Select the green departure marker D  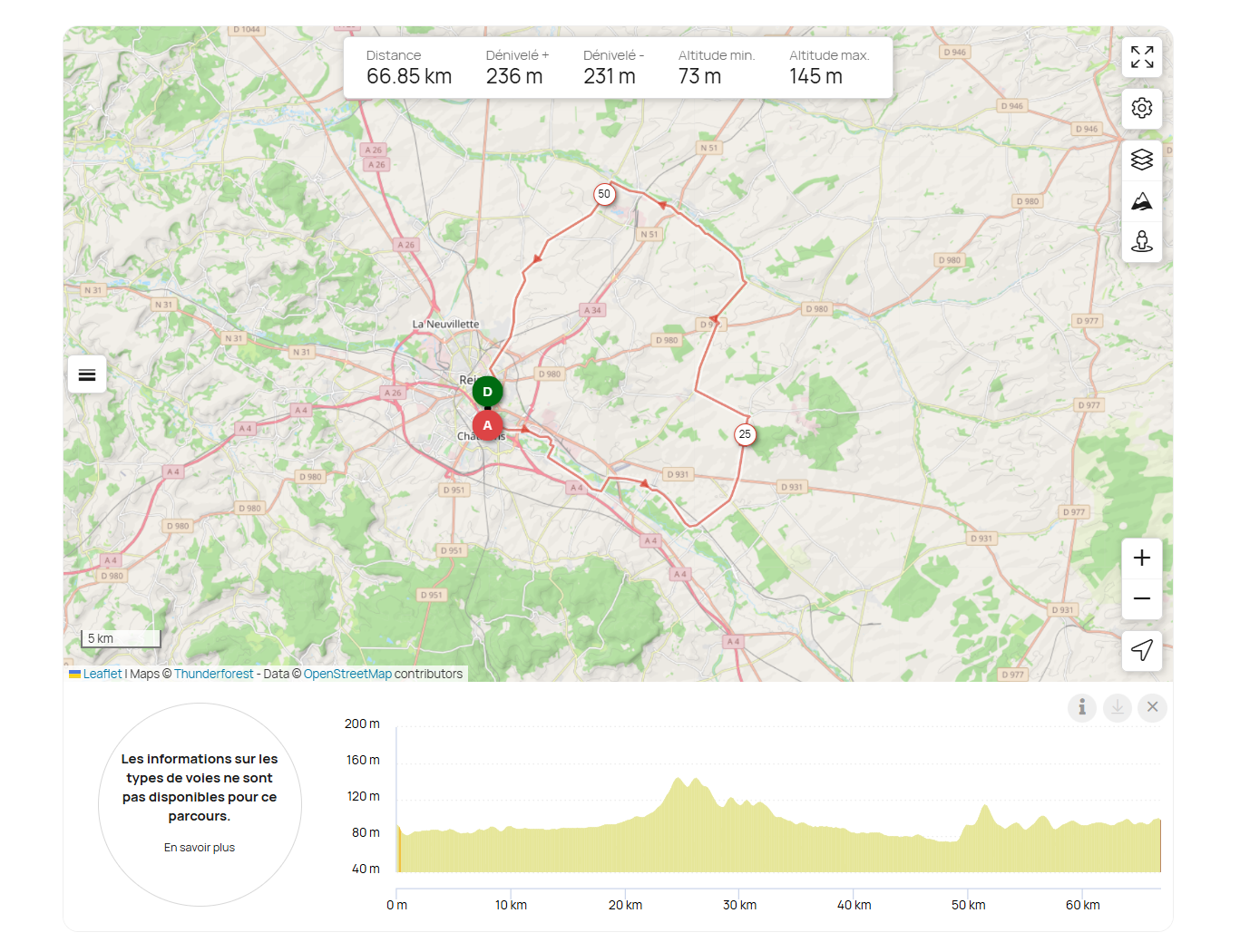pyautogui.click(x=487, y=392)
